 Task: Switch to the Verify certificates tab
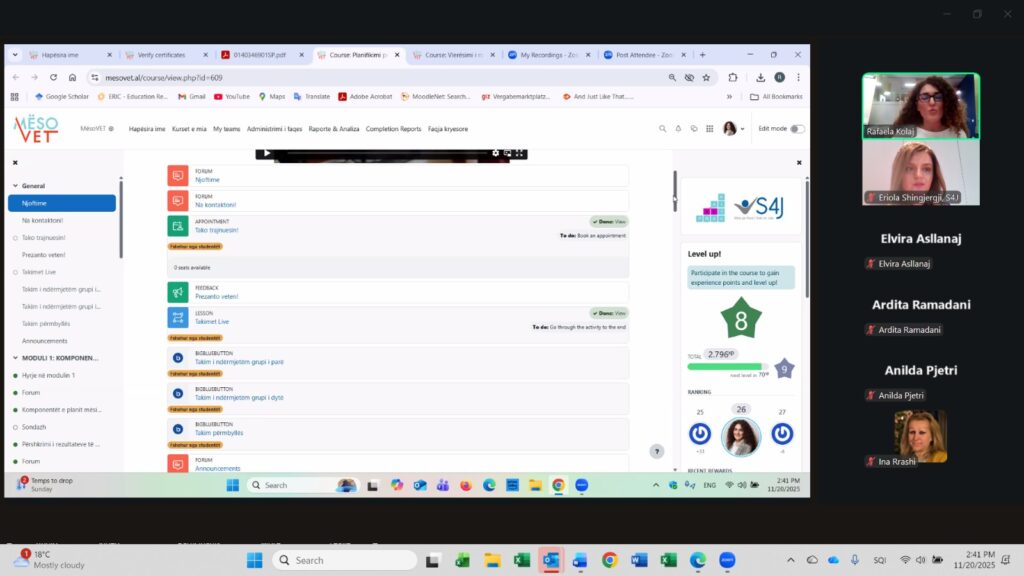pos(160,55)
